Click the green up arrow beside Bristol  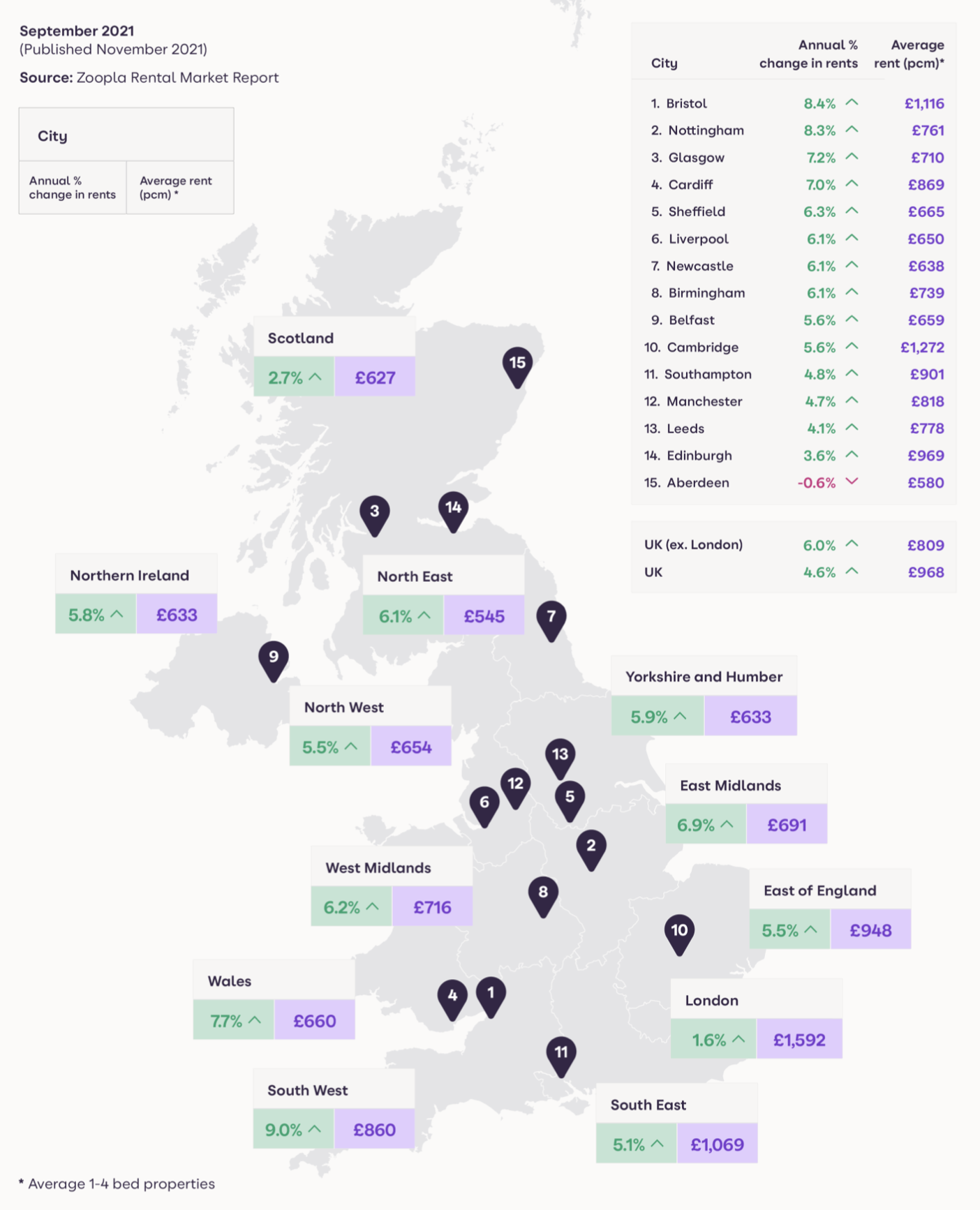pos(852,103)
